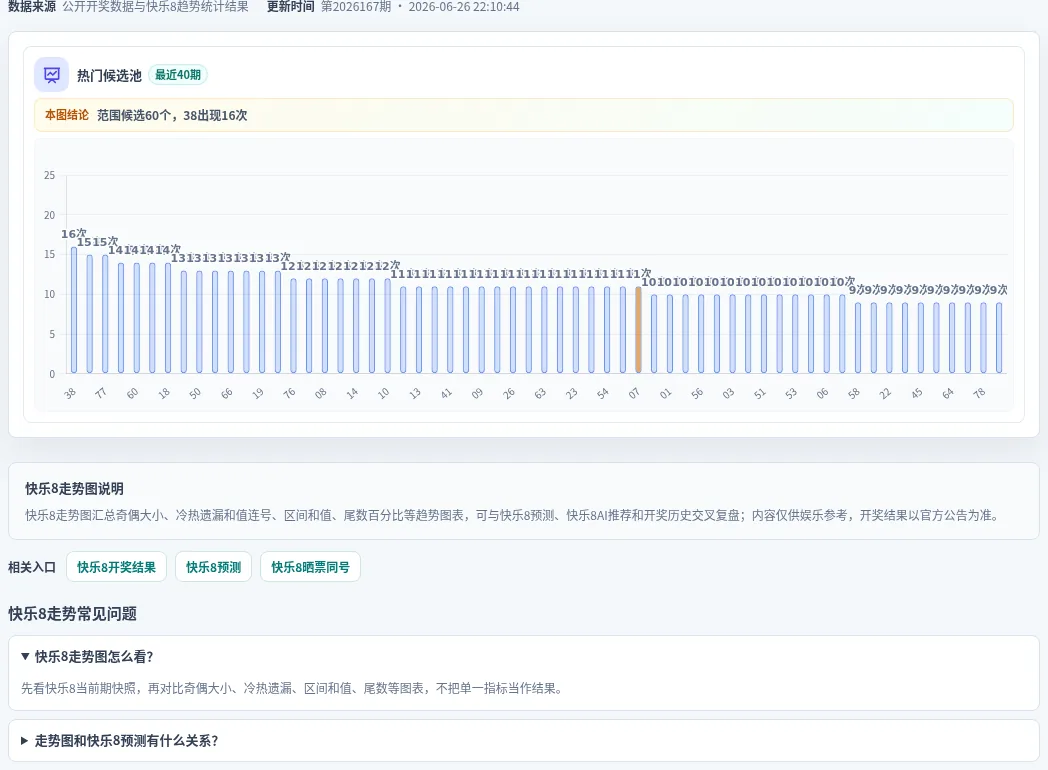Click the chart bar above label 76

click(x=293, y=326)
